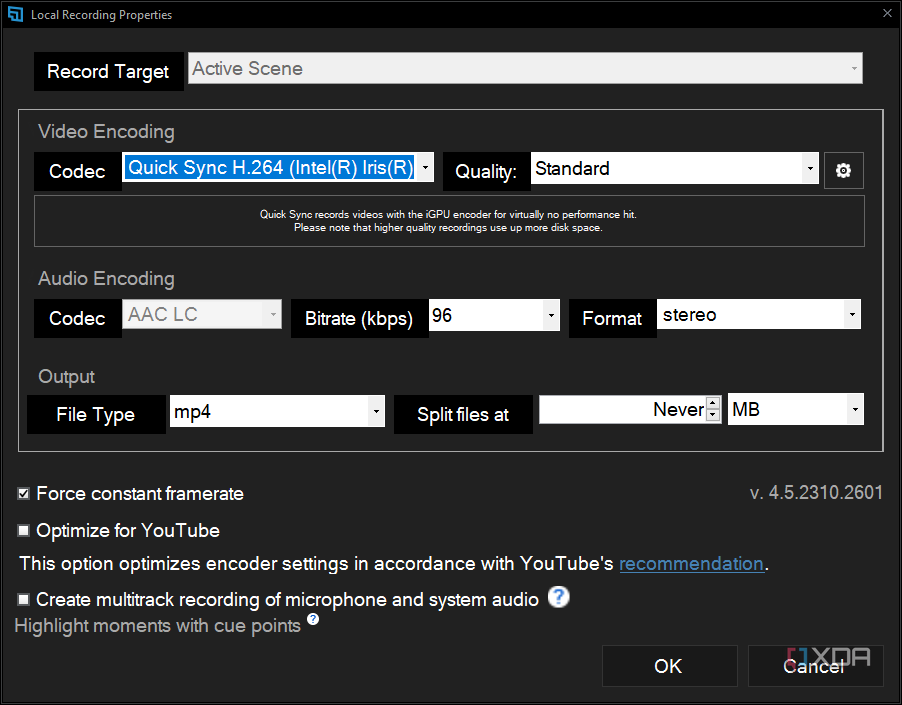Click the Split files at Never field
The image size is (902, 705).
pos(622,409)
